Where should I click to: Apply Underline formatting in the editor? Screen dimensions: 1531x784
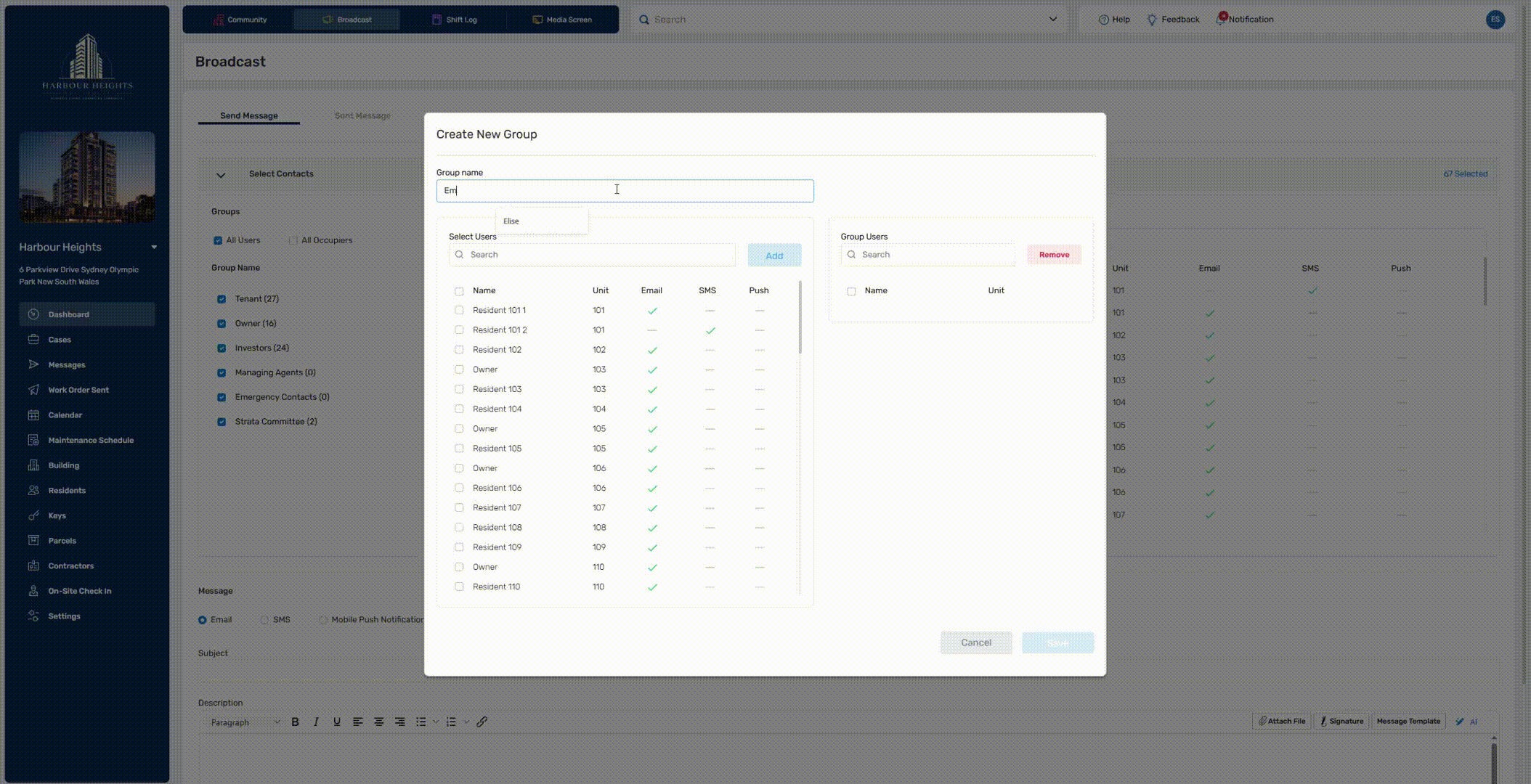click(x=337, y=722)
